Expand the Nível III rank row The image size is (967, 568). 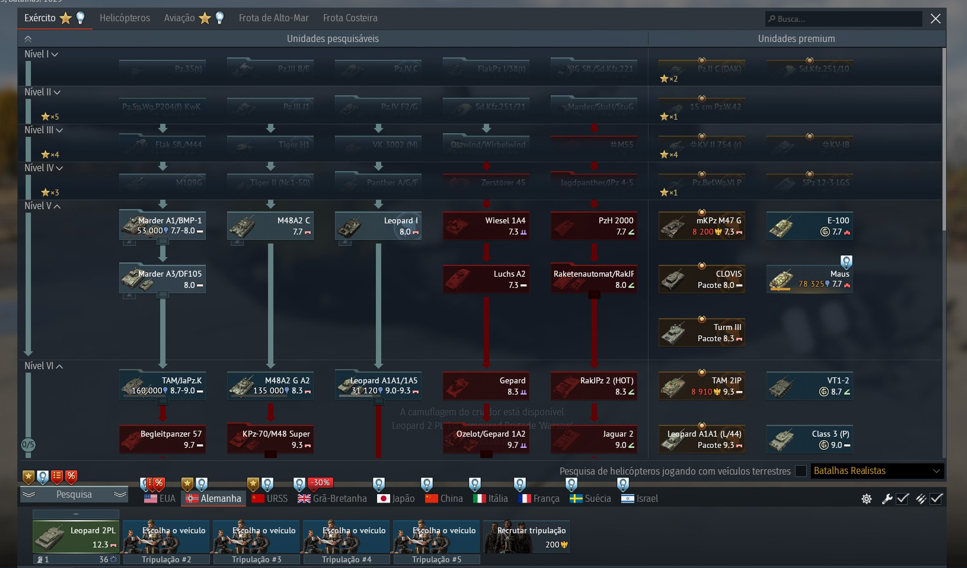tap(43, 130)
